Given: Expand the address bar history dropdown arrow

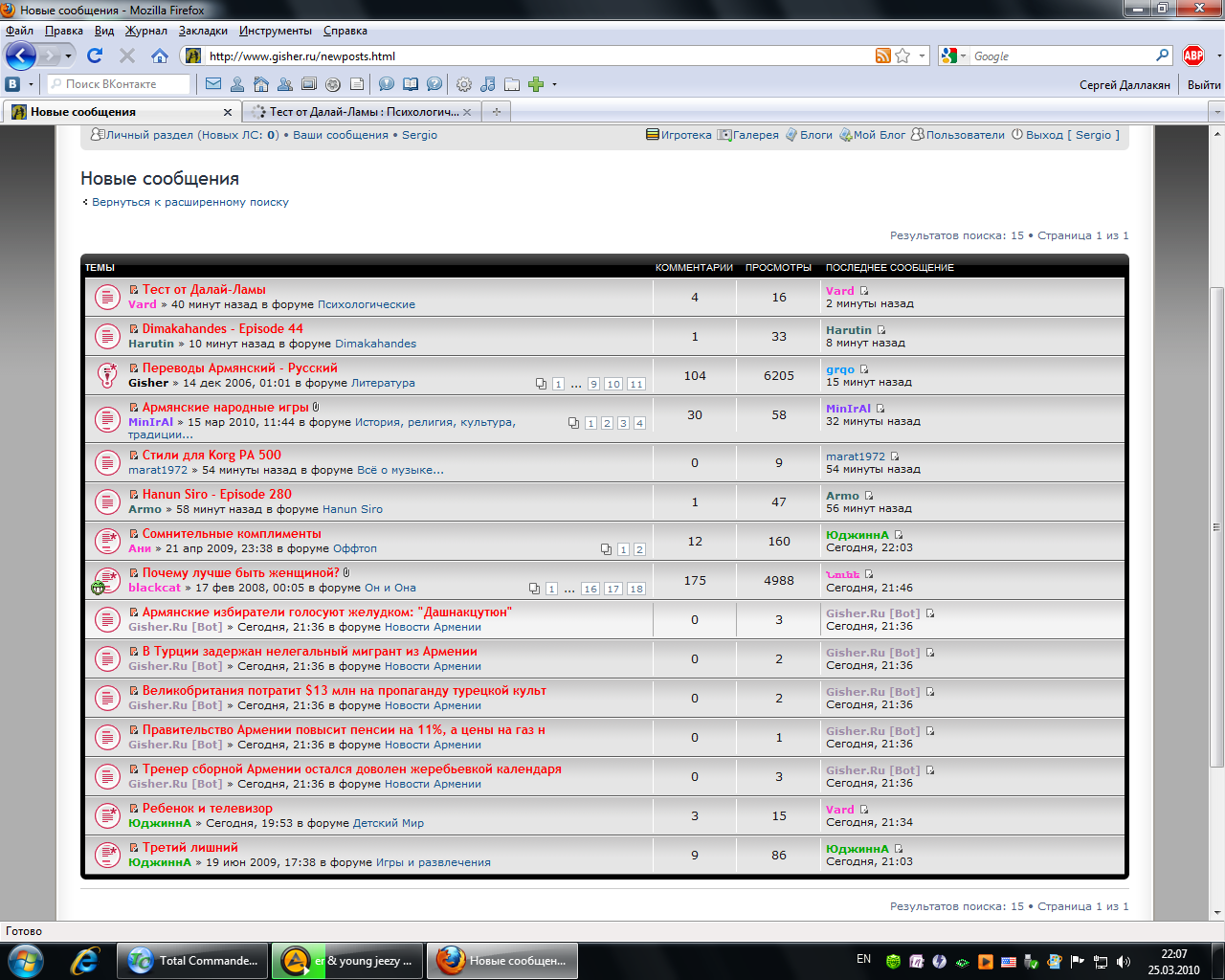Looking at the screenshot, I should [922, 56].
